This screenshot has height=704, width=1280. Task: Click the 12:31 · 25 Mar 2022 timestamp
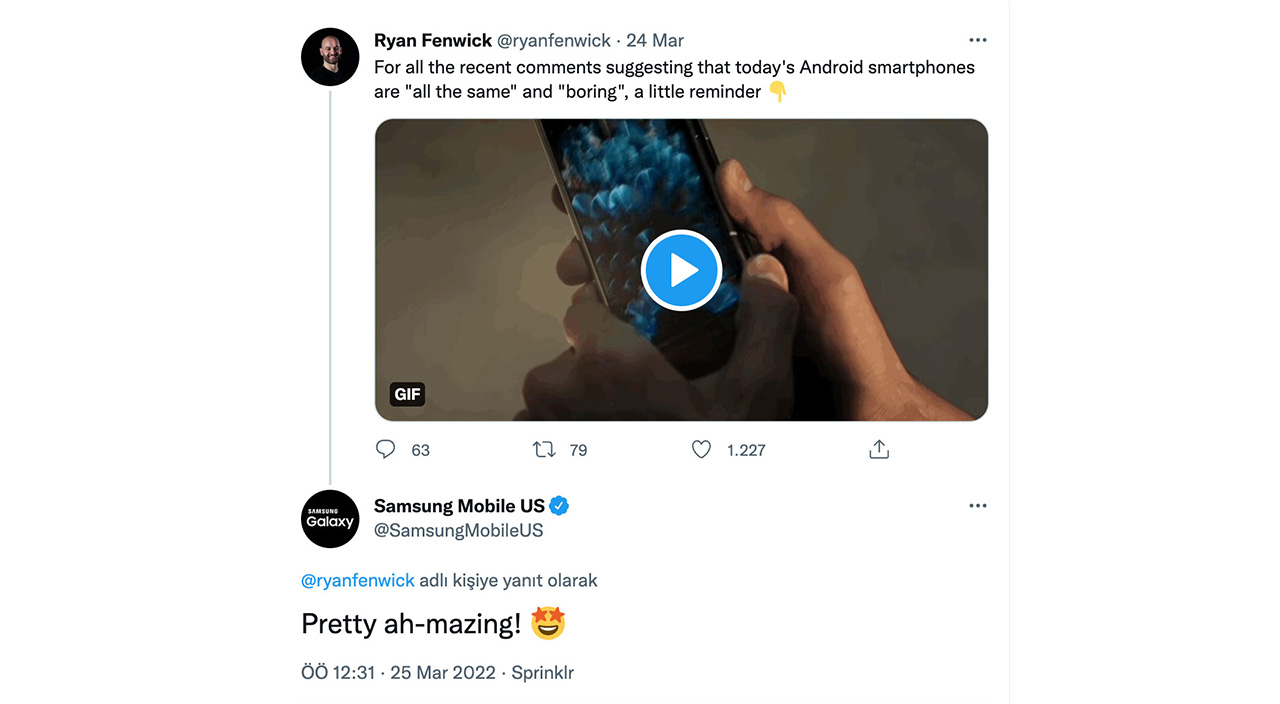pos(398,673)
